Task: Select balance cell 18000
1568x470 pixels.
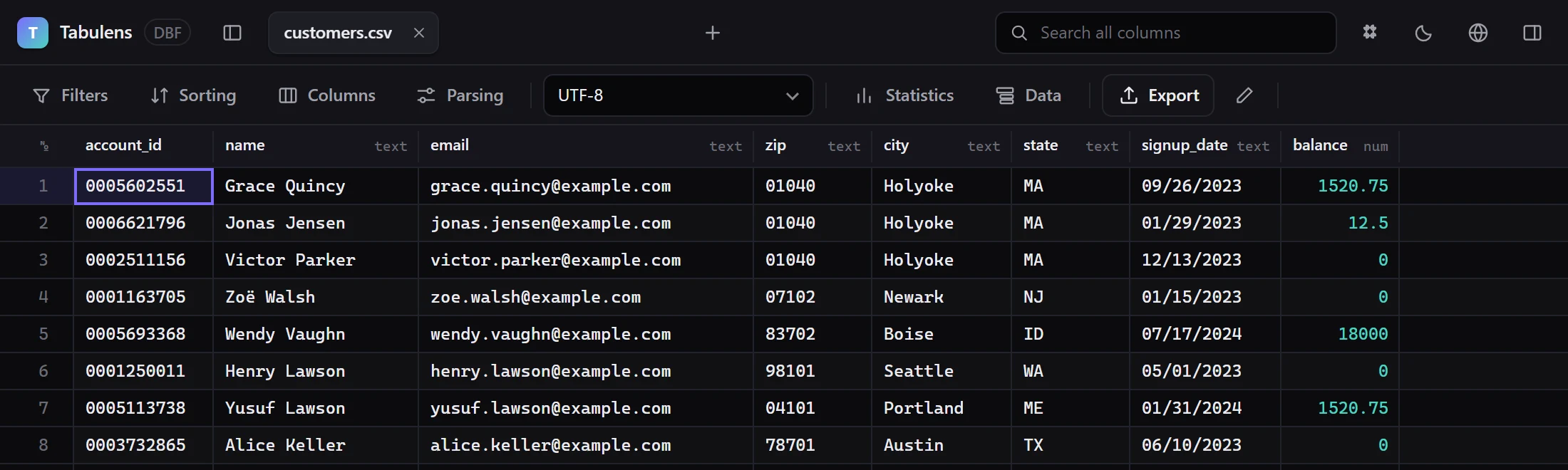Action: 1340,335
